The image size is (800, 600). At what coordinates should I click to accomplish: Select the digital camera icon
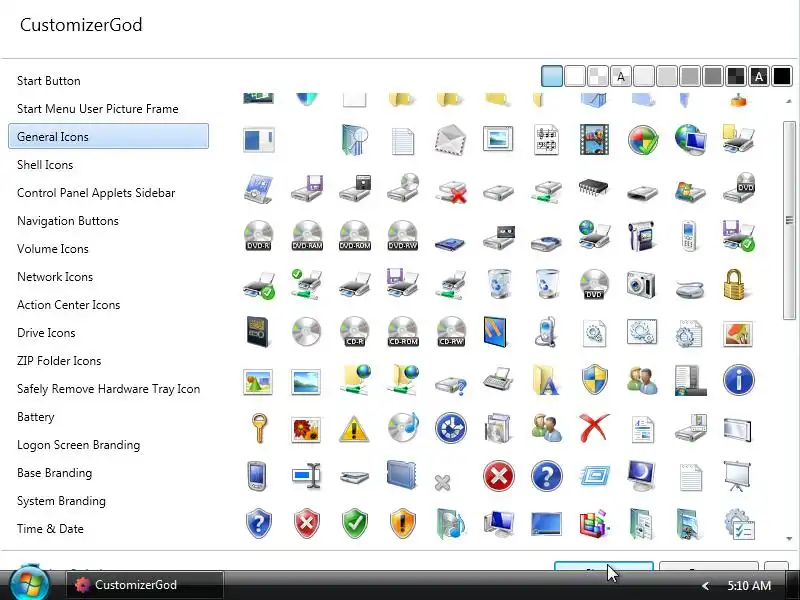point(641,284)
